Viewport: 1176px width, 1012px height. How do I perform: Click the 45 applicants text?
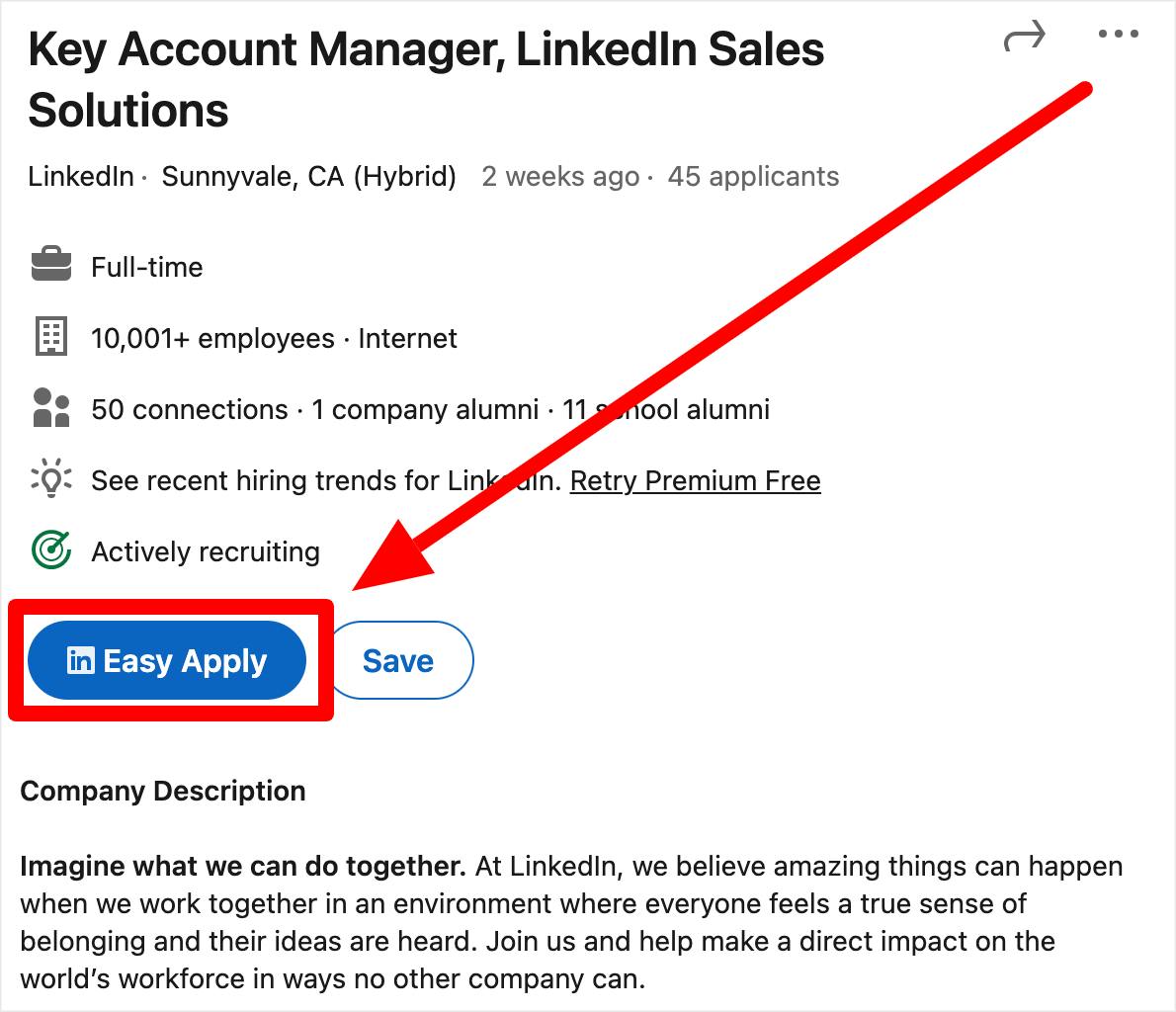pyautogui.click(x=754, y=176)
